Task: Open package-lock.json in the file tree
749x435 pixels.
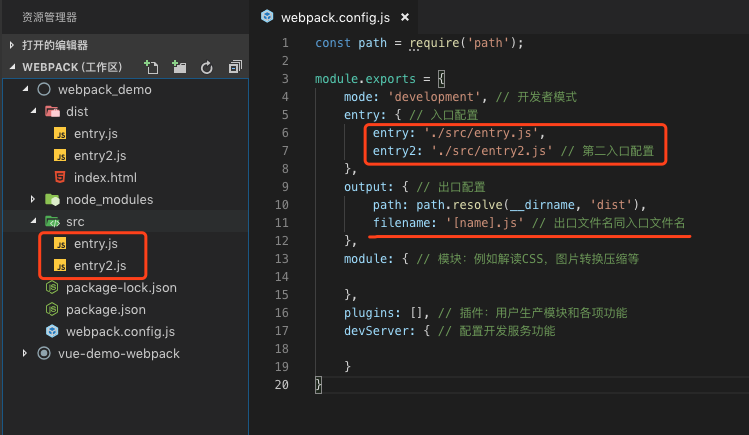Action: 121,287
